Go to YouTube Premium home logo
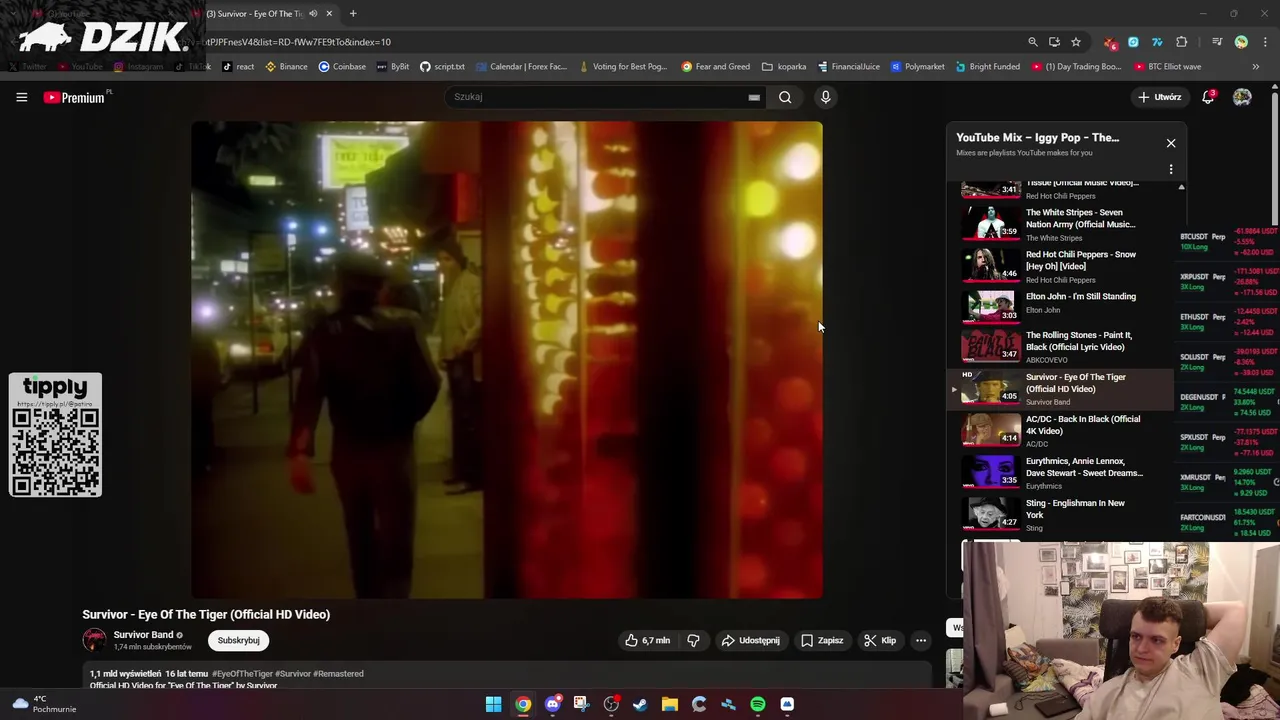1280x720 pixels. coord(75,97)
